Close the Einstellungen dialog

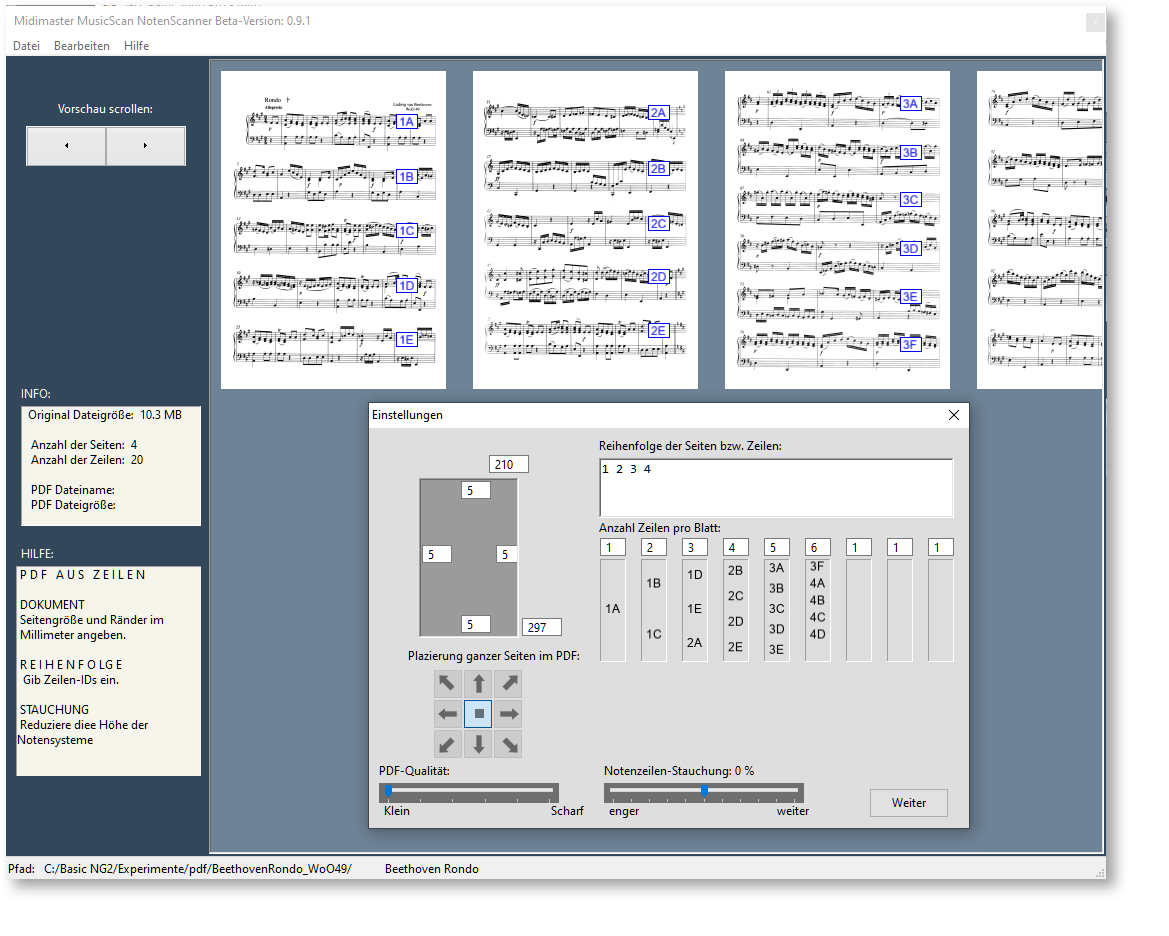click(x=953, y=415)
